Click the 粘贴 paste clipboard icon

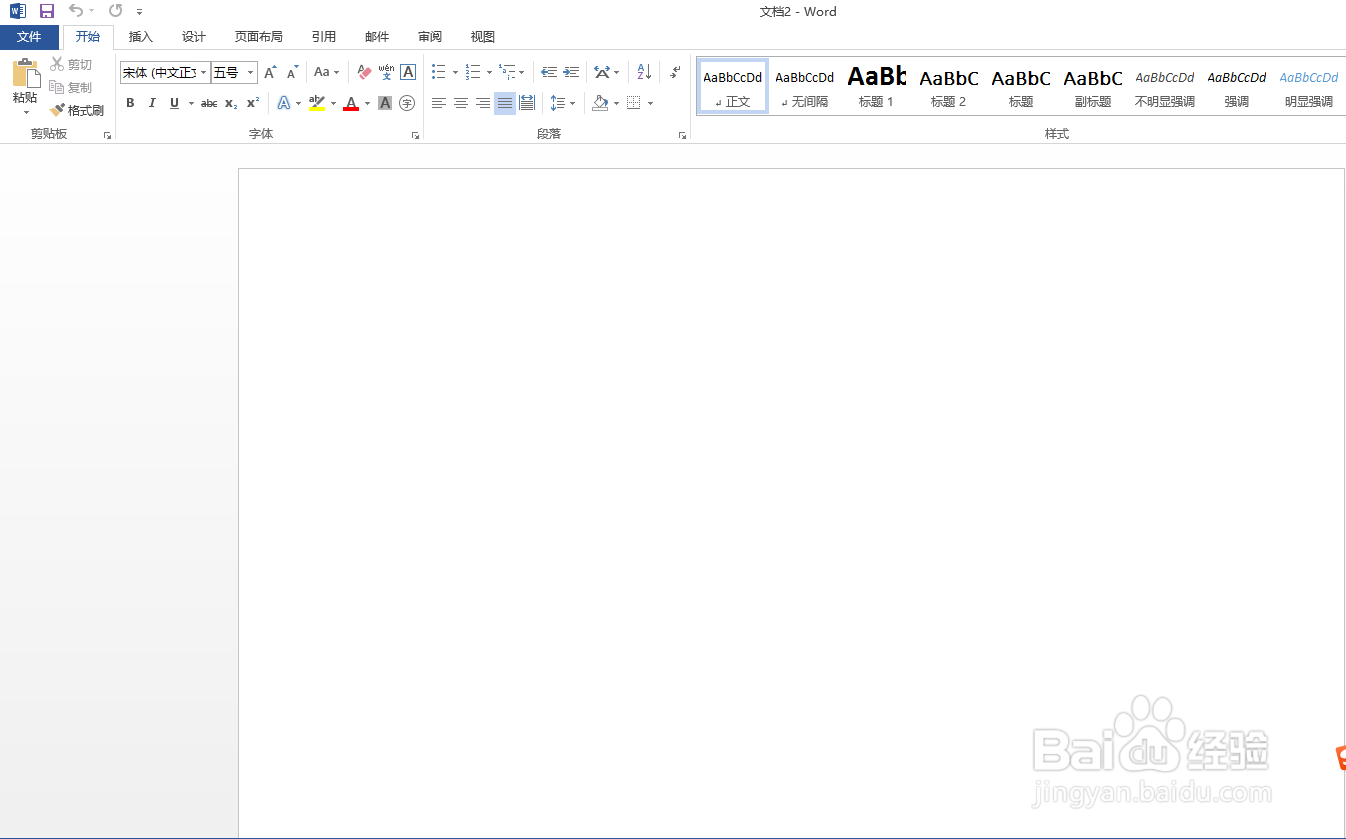click(x=25, y=73)
